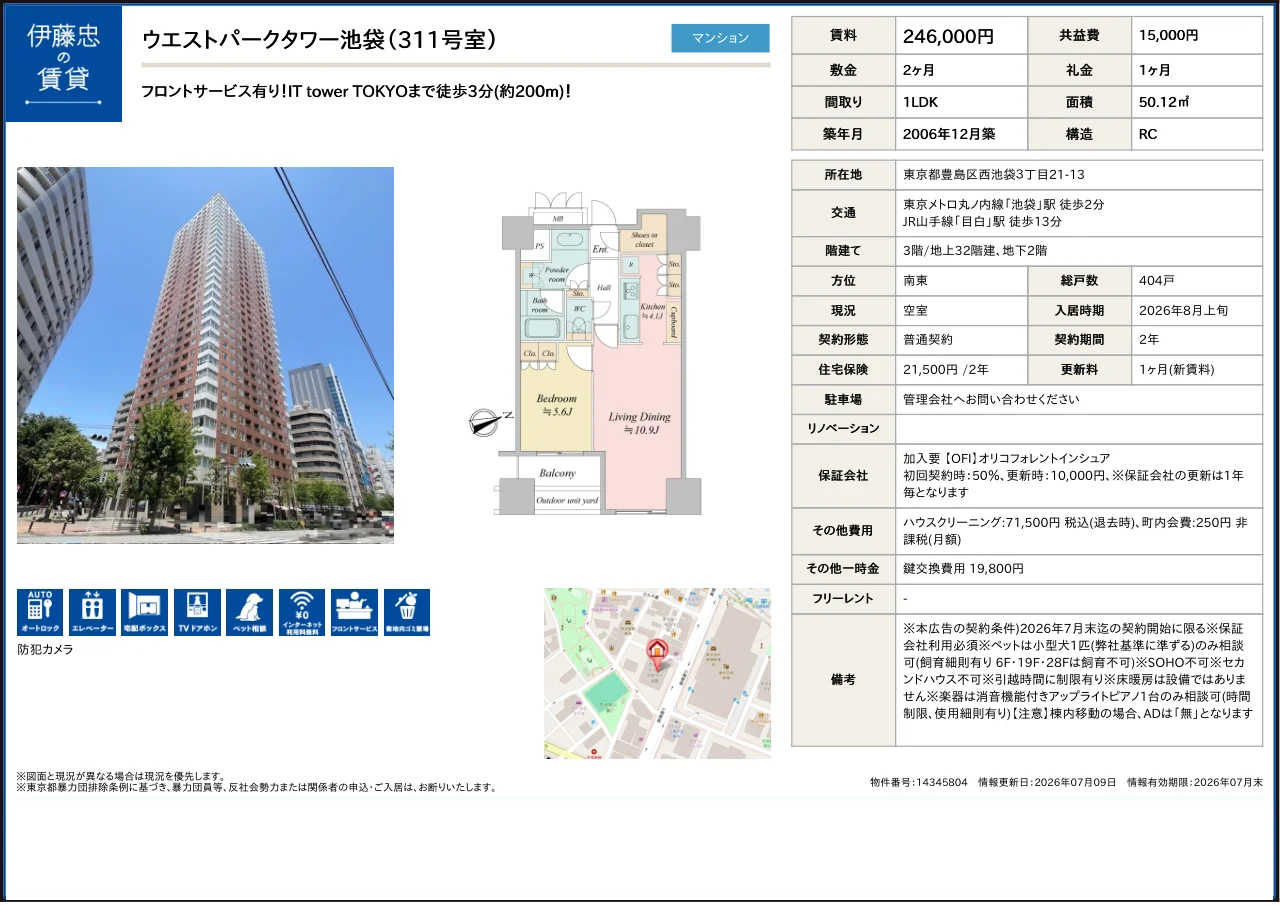Click the address 東京都豊島区西池袋3丁目21-13
The width and height of the screenshot is (1280, 905).
point(994,174)
